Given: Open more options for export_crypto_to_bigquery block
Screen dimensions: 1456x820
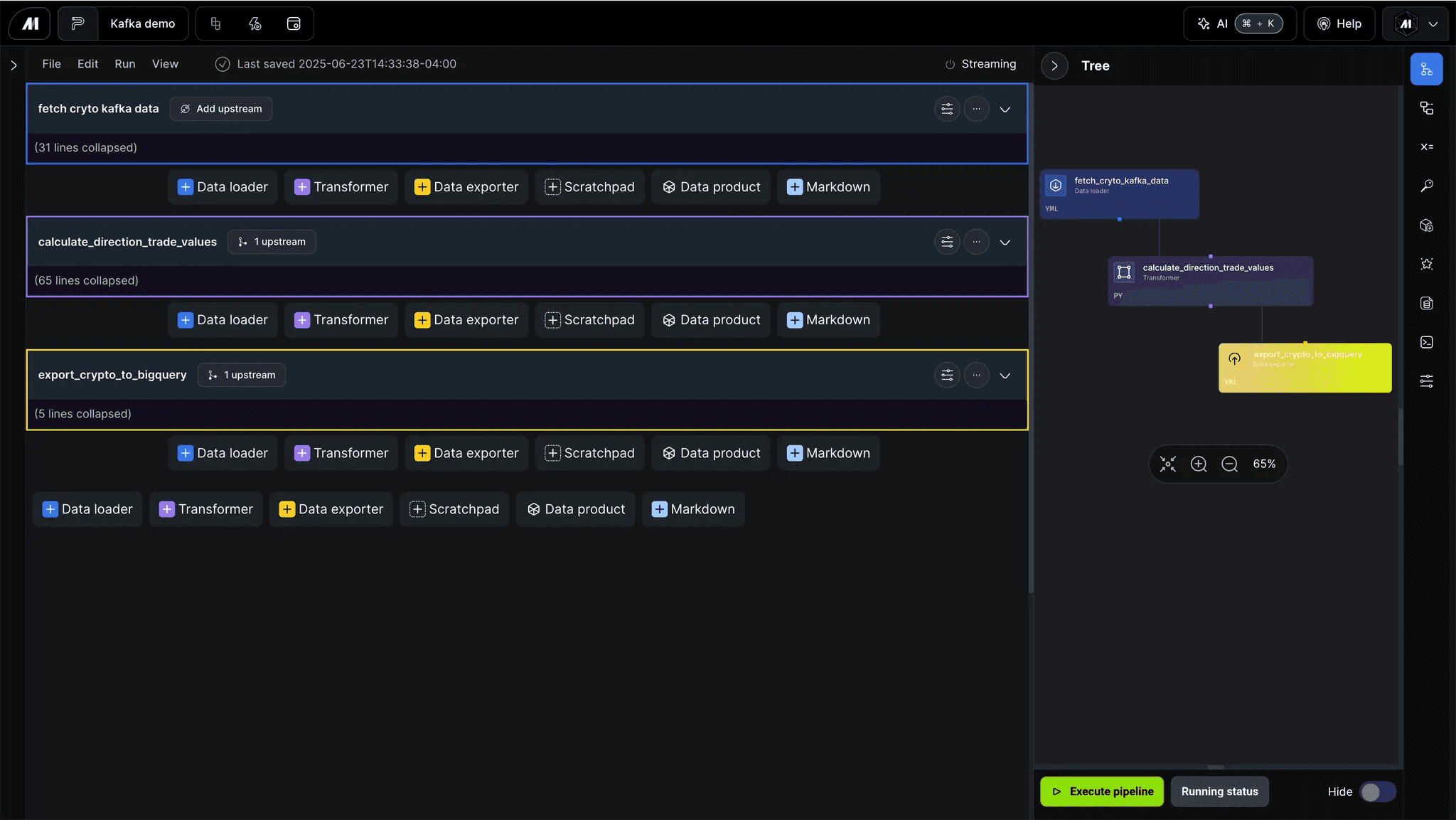Looking at the screenshot, I should [976, 375].
